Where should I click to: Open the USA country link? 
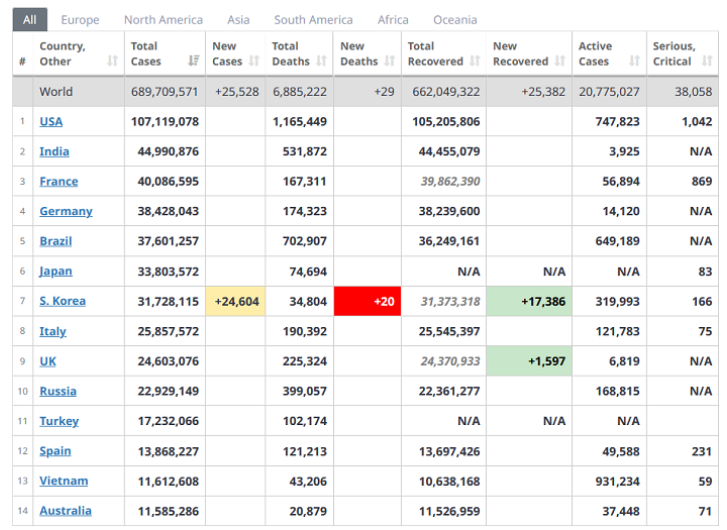tap(51, 121)
